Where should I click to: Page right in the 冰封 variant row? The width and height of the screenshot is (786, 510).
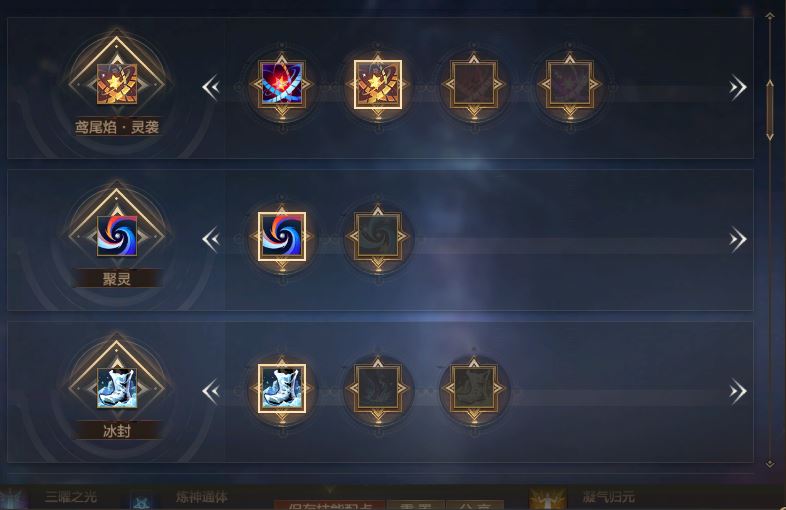[738, 391]
